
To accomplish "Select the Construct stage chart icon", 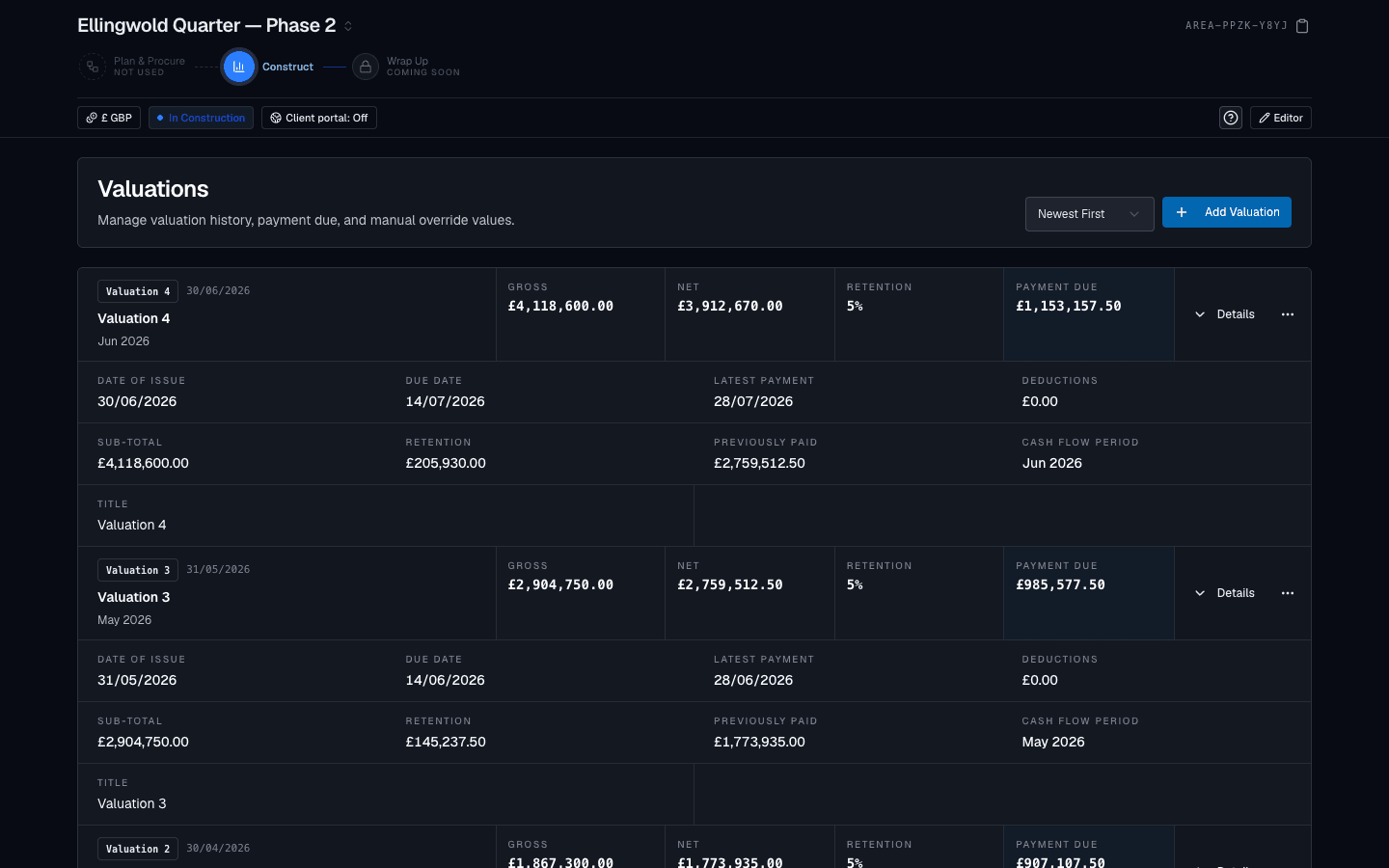I will point(239,67).
